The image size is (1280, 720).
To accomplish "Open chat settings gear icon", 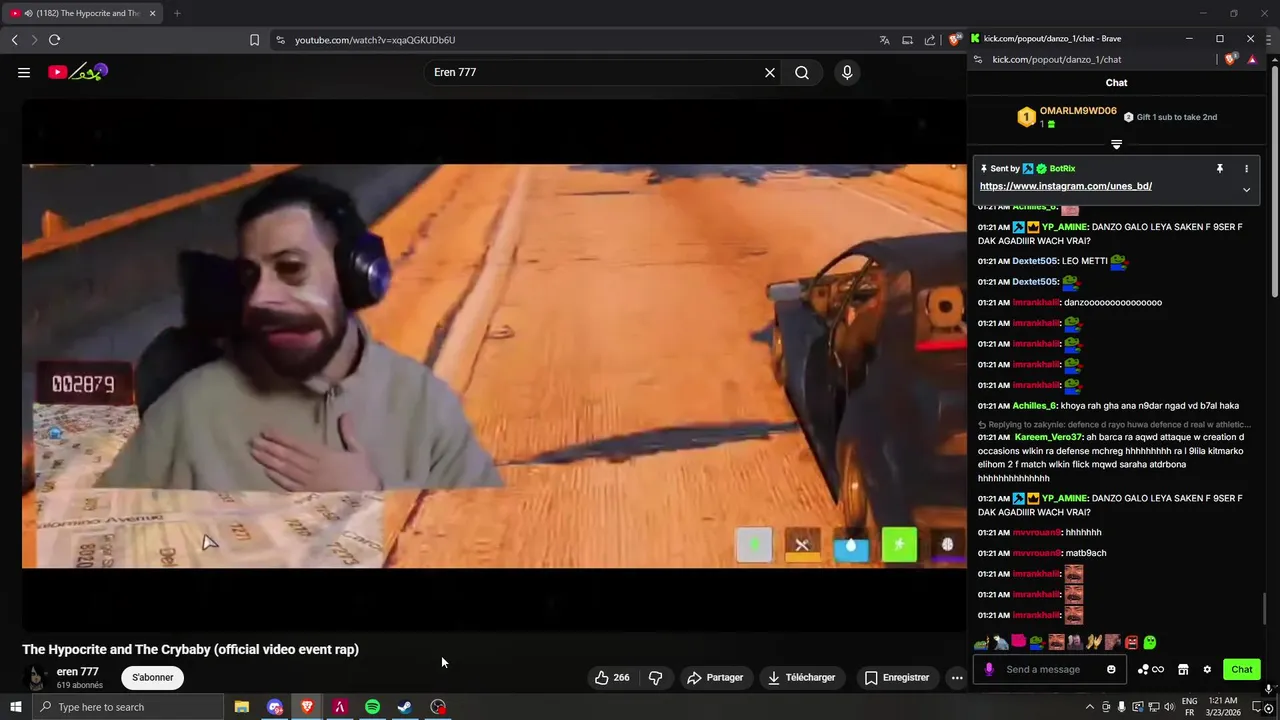I will [x=1207, y=669].
